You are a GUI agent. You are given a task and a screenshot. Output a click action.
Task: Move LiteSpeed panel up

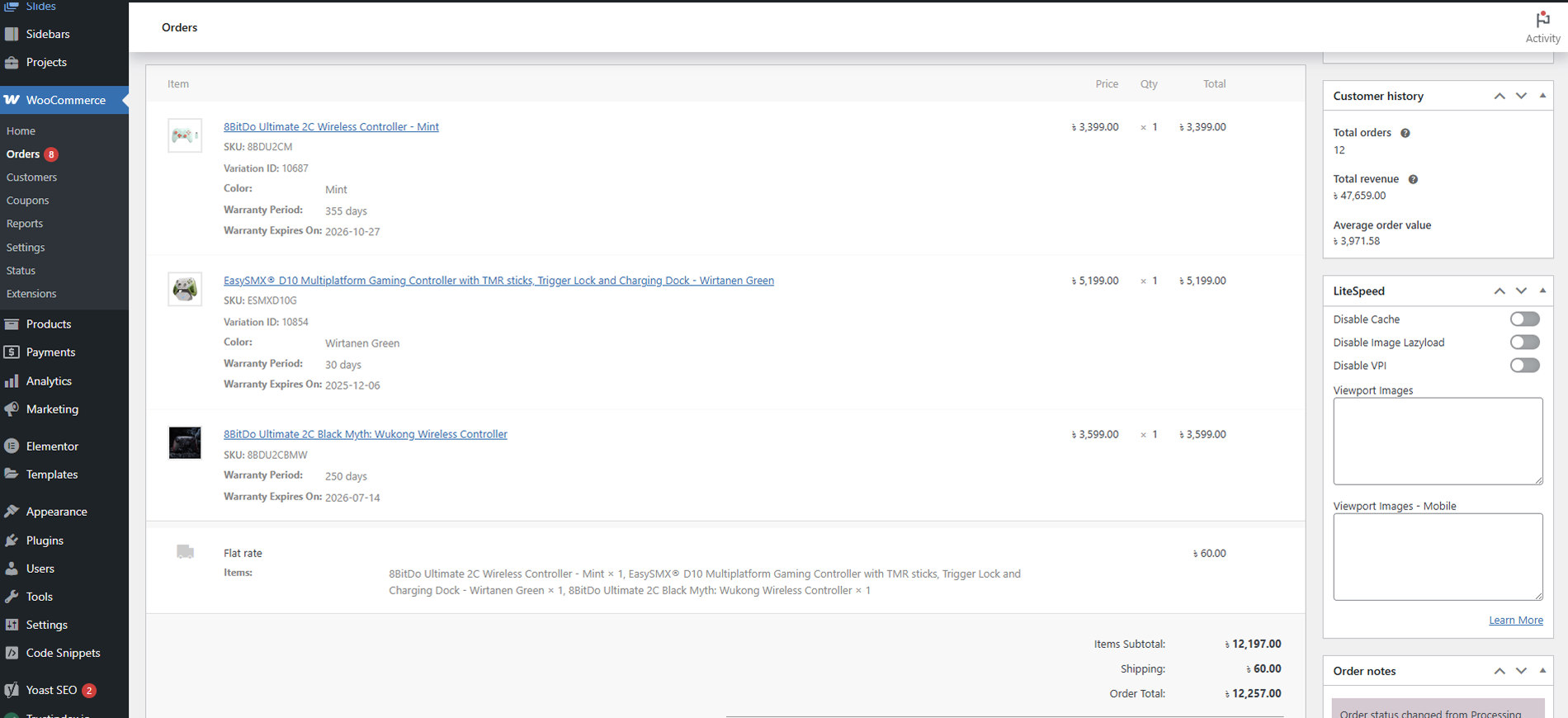coord(1500,291)
